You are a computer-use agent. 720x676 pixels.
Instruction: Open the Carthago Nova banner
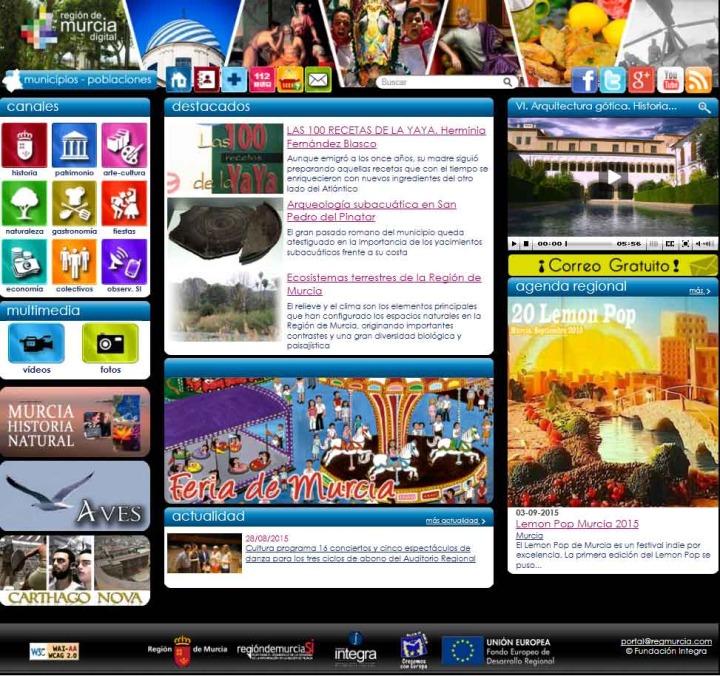coord(75,570)
